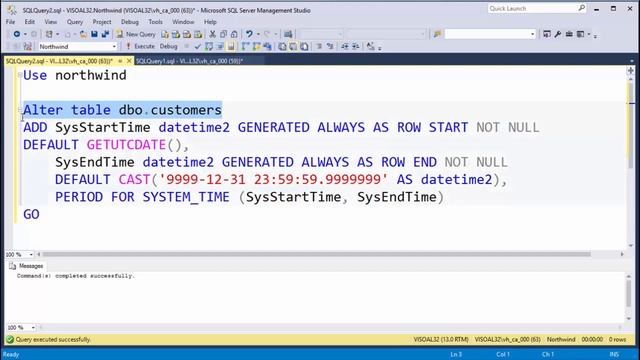Click the Analysis Services MDX Query icon
640x360 pixels.
176,34
